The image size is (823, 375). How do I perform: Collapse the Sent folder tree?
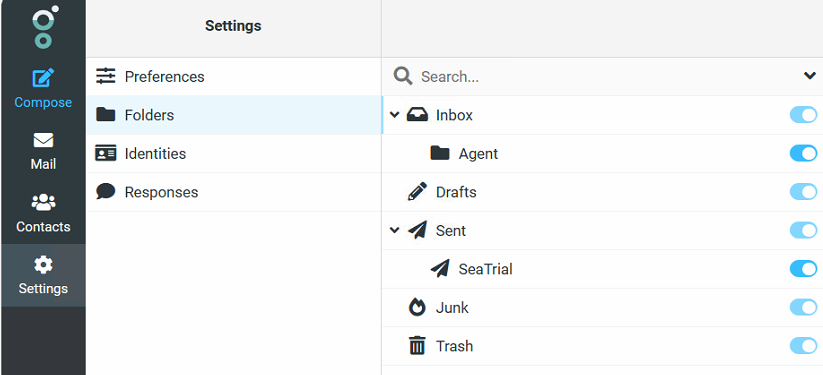click(x=395, y=230)
